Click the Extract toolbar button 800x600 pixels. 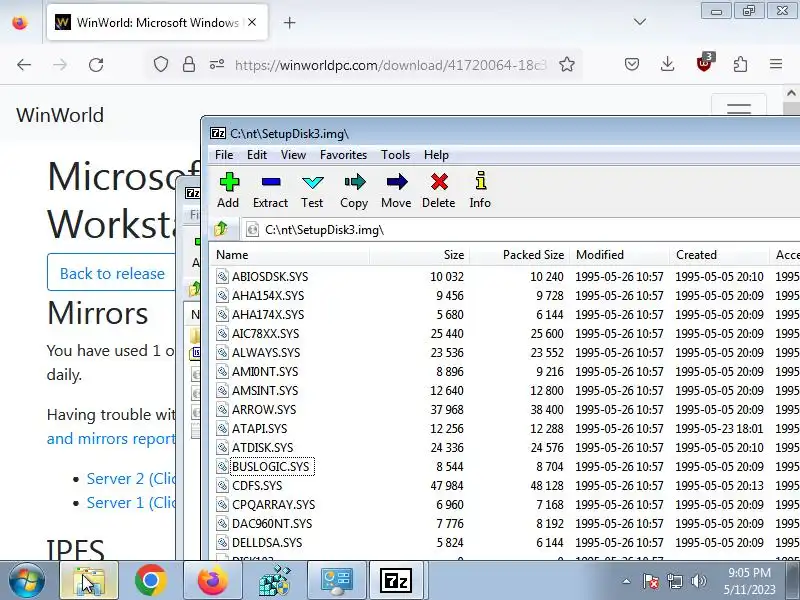pyautogui.click(x=270, y=190)
